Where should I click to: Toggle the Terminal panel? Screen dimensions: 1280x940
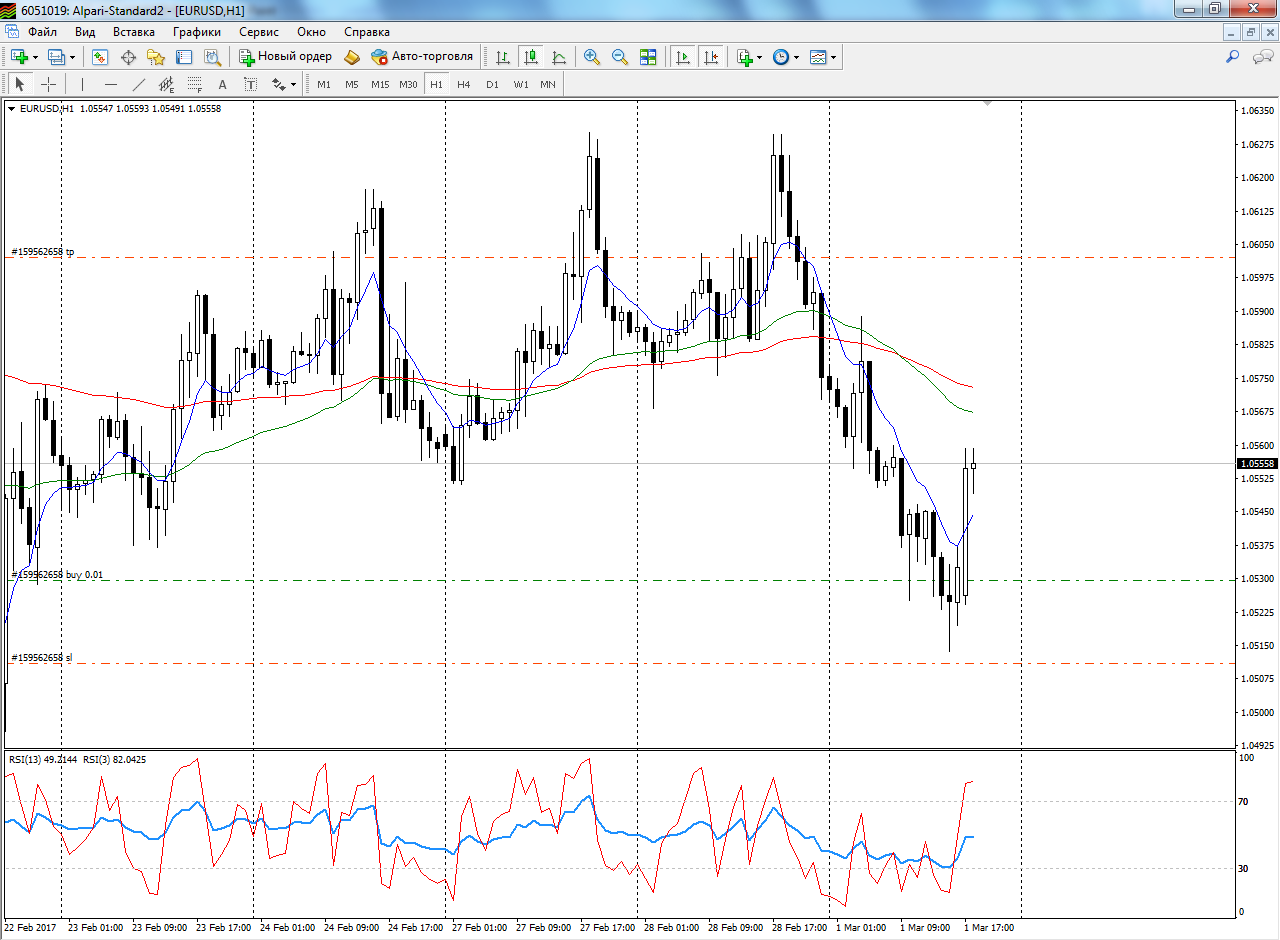click(184, 57)
